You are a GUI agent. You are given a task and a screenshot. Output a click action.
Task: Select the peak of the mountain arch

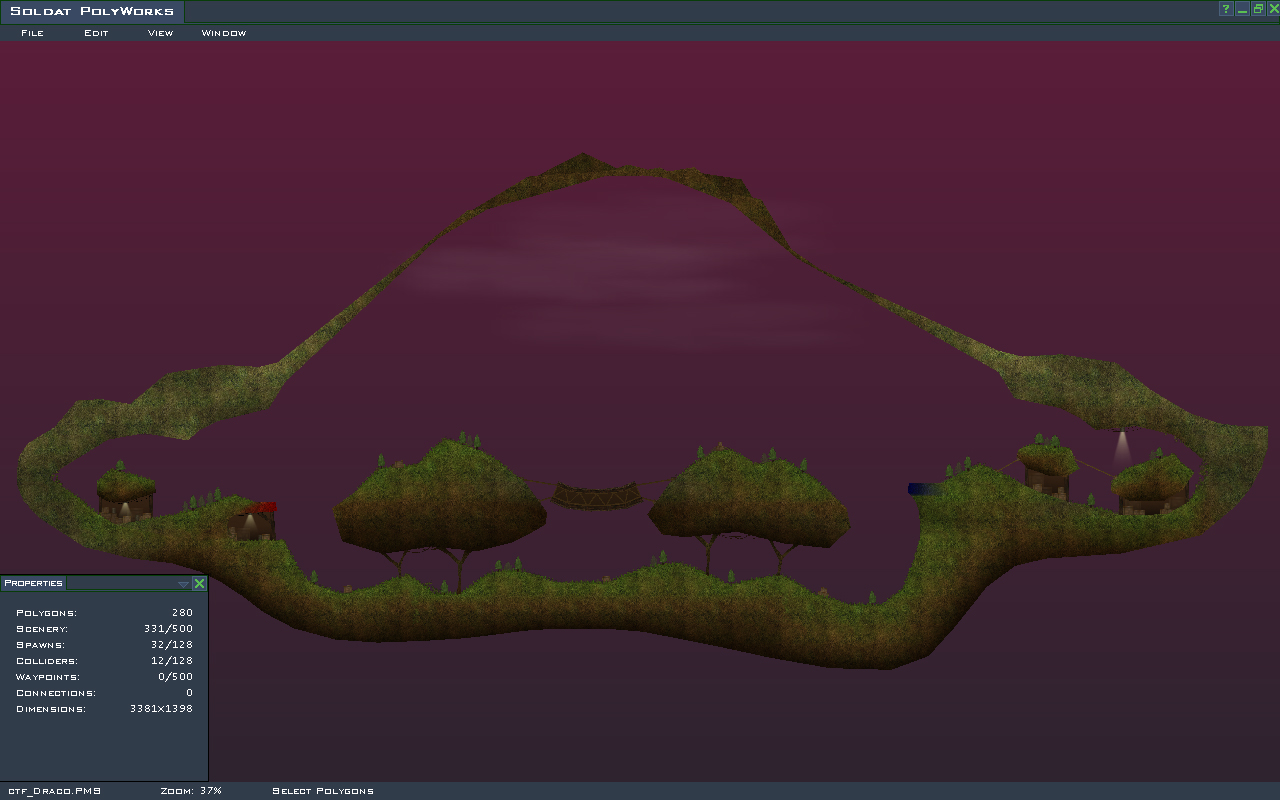tap(583, 160)
